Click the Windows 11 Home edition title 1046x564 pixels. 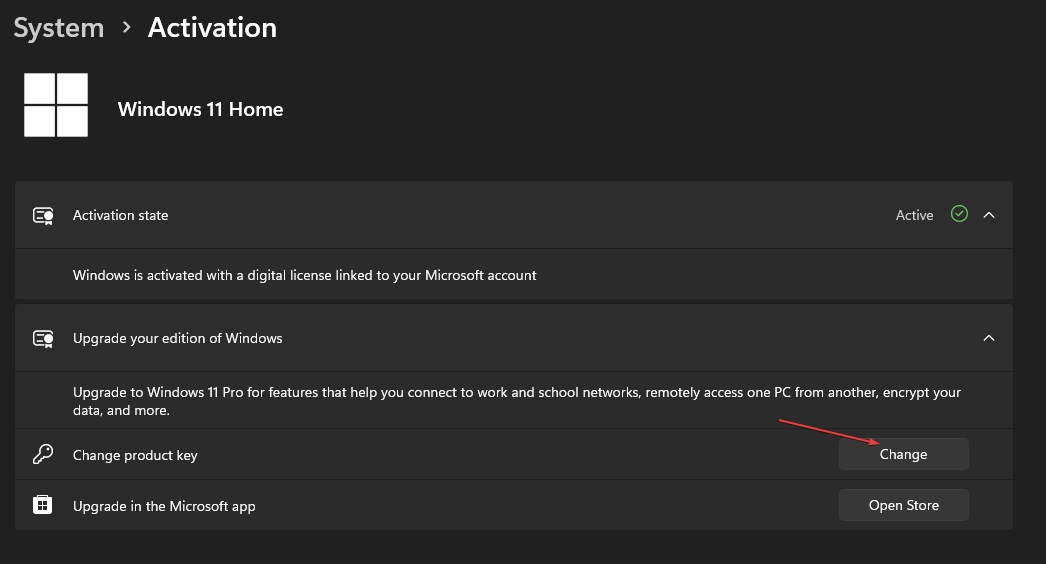(200, 109)
